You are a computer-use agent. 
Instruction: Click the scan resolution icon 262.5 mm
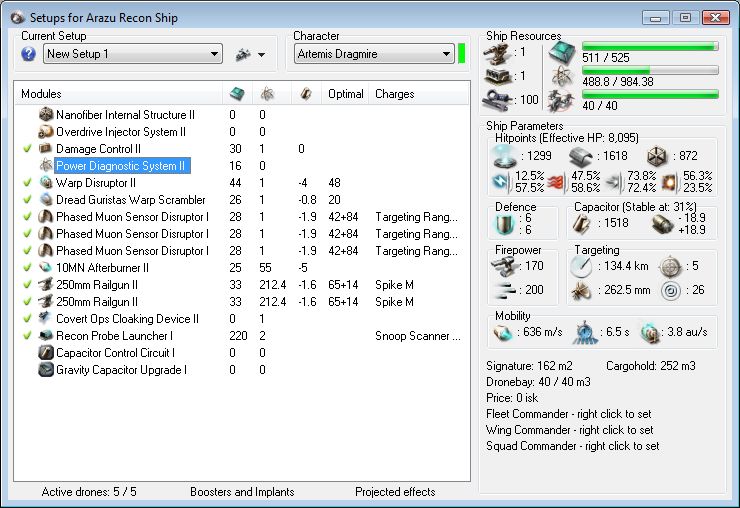581,291
